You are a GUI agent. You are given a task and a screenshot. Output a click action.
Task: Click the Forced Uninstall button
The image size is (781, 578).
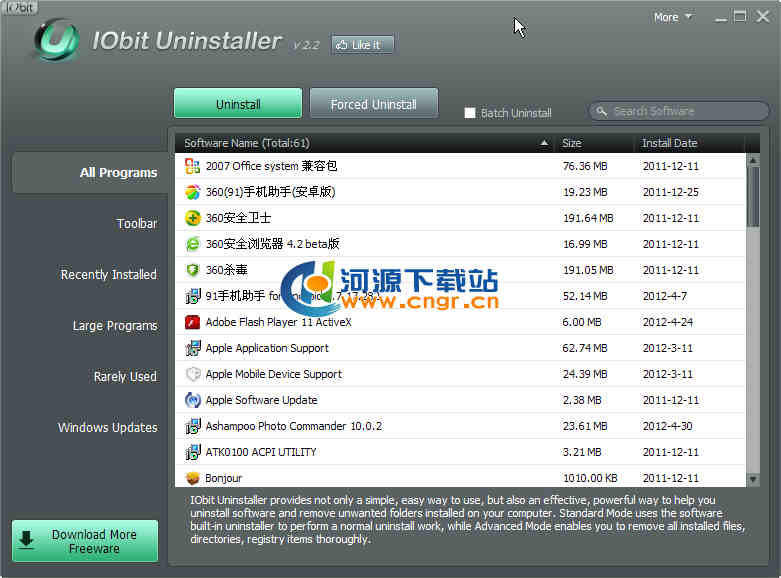click(374, 104)
